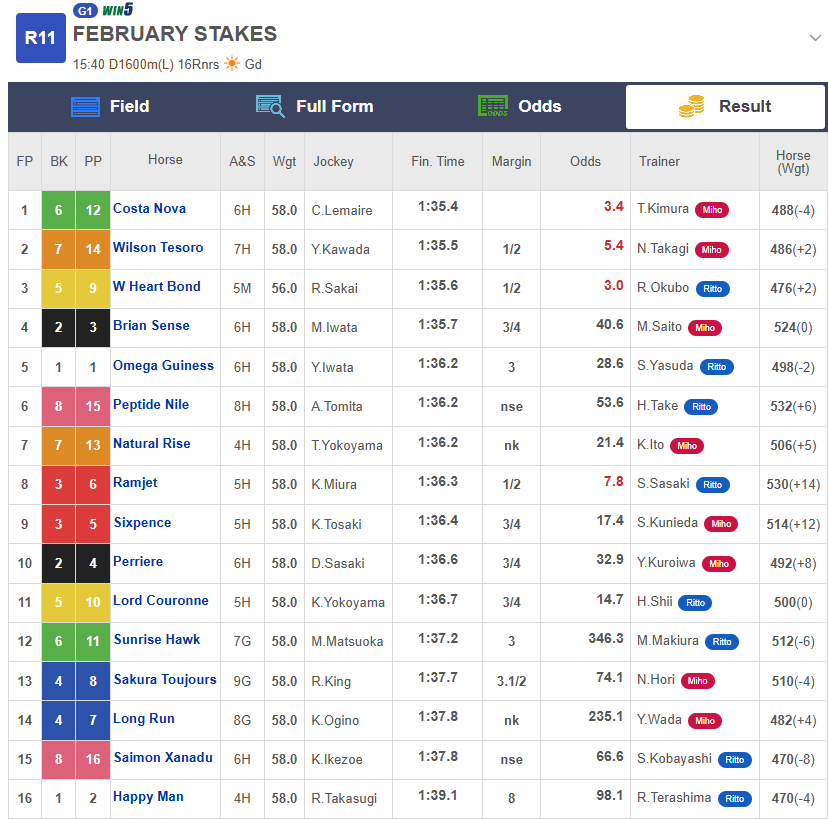Screen dimensions: 828x820
Task: Click Ritto badge next to H.Shii
Action: pyautogui.click(x=695, y=603)
